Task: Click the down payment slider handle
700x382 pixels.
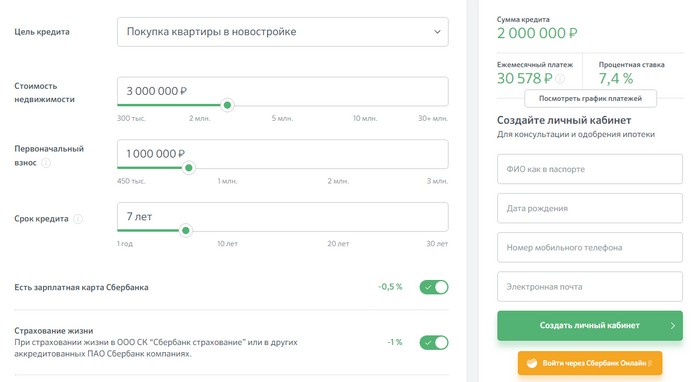Action: point(189,168)
